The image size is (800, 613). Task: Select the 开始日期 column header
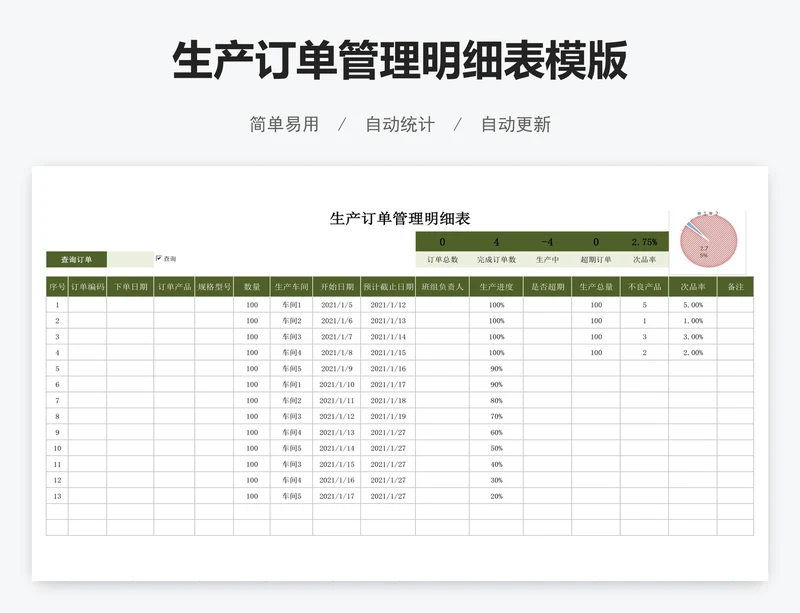point(337,287)
